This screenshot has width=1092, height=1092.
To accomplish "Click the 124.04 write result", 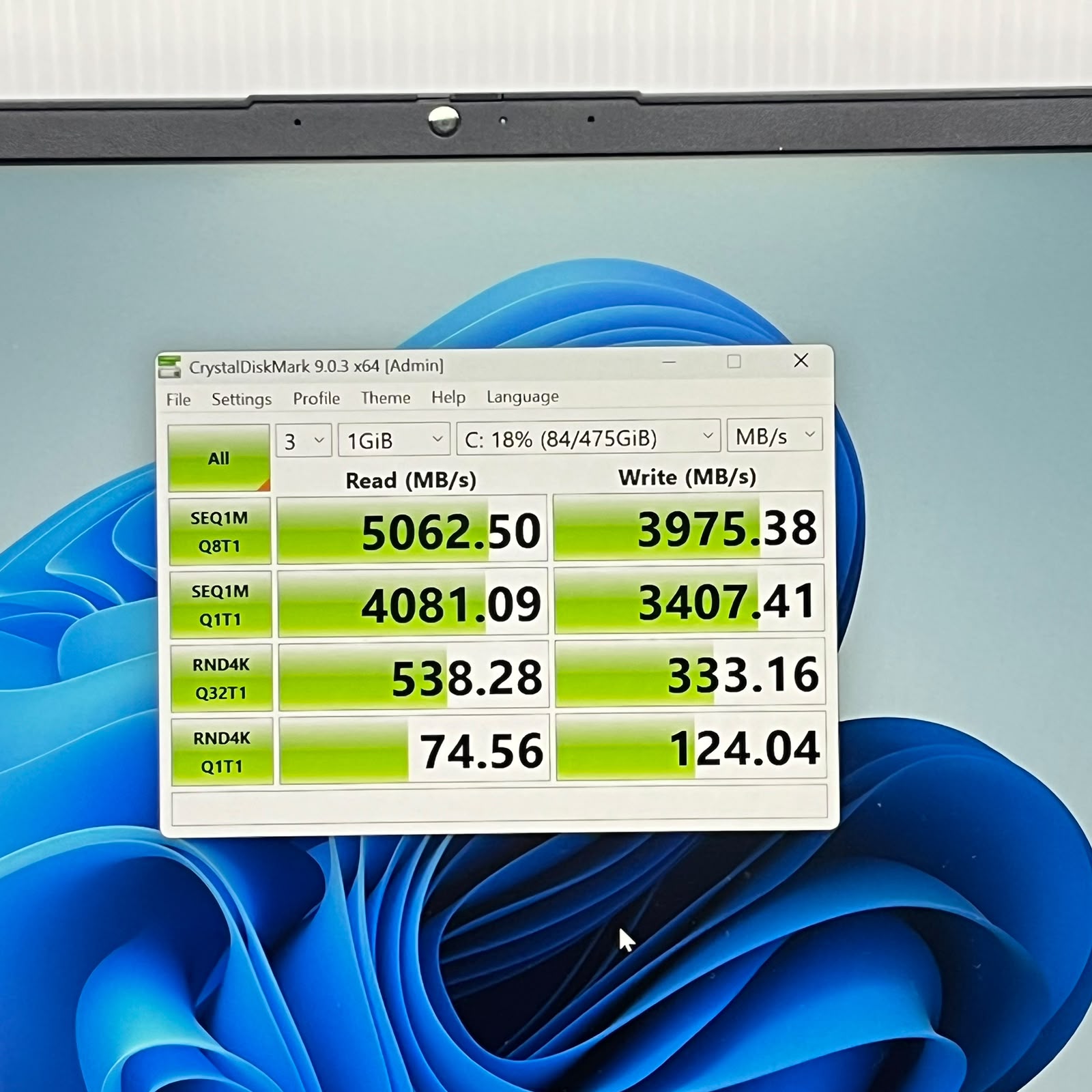I will click(691, 747).
